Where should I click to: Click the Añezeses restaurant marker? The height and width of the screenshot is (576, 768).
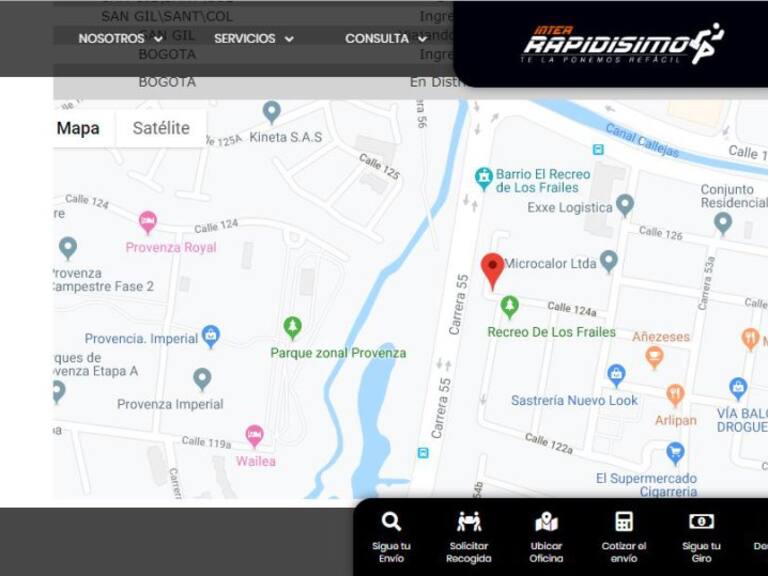click(x=654, y=357)
